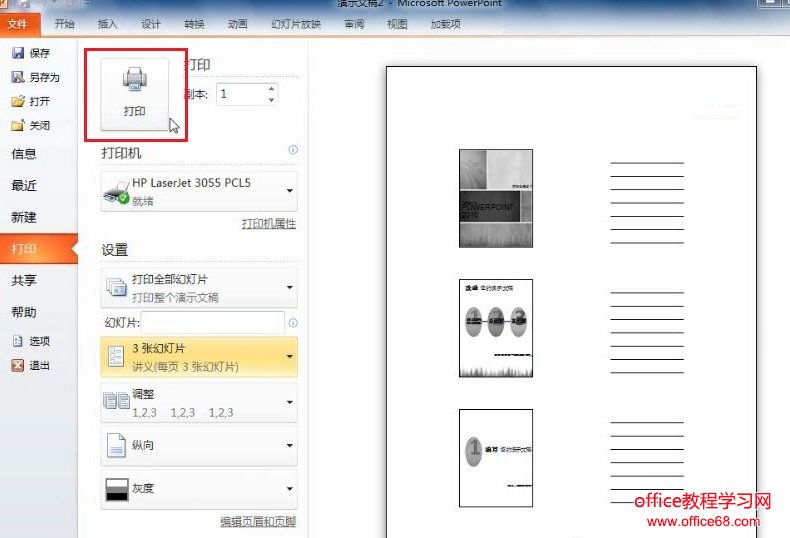
Task: Switch to the Home (开始) tab
Action: (64, 24)
